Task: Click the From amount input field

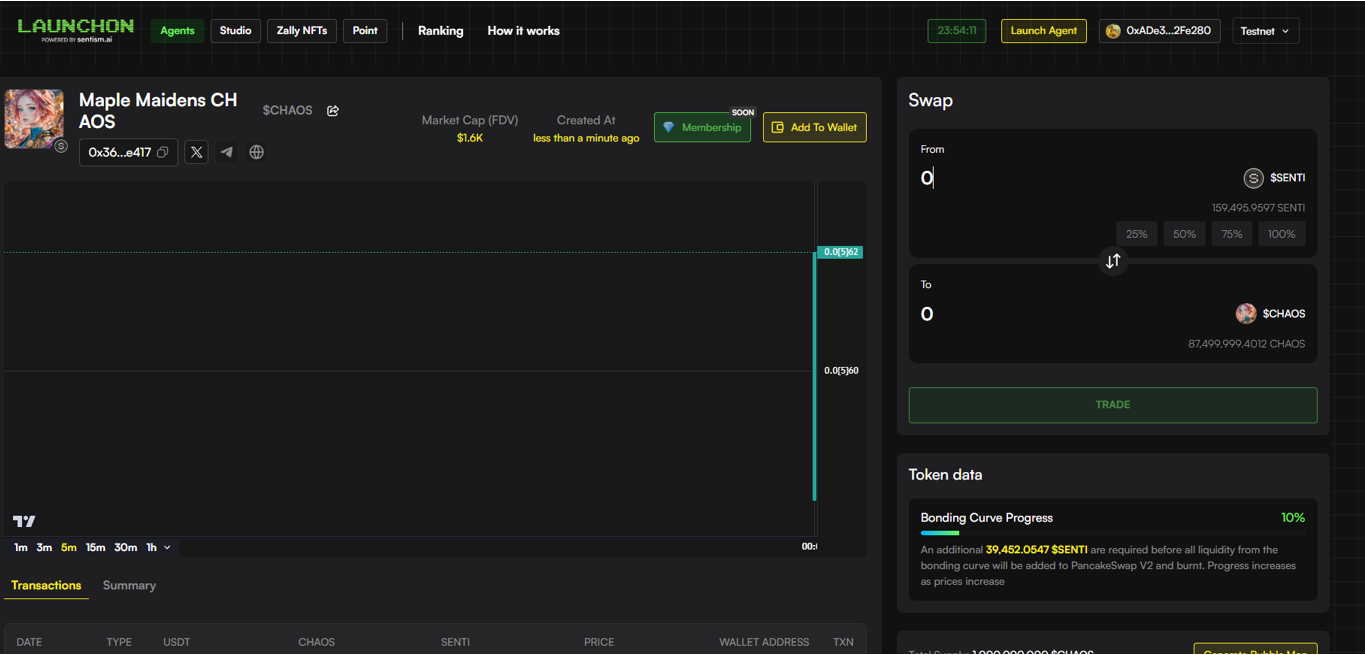Action: pyautogui.click(x=1070, y=178)
